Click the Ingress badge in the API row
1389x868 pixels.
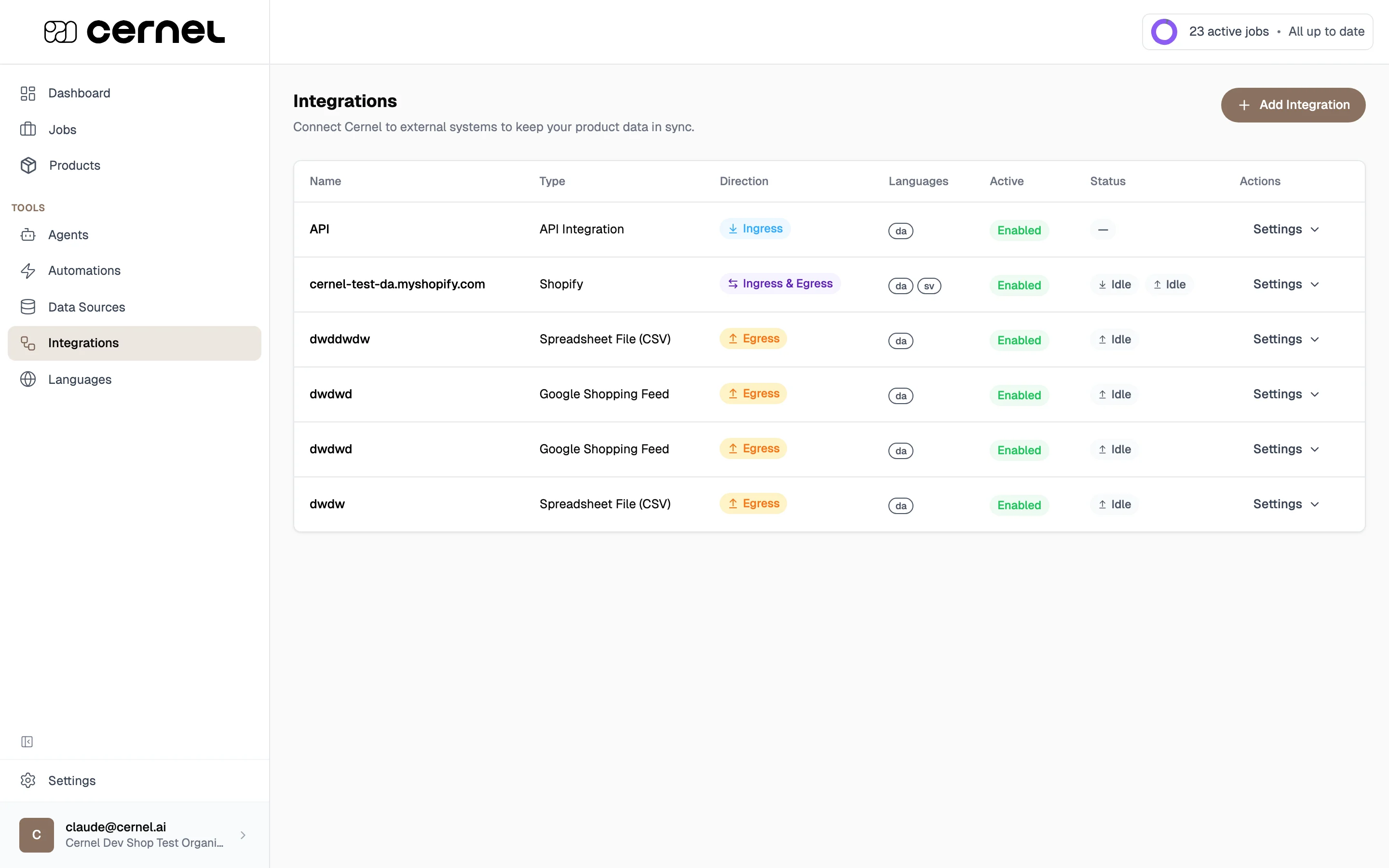(755, 229)
